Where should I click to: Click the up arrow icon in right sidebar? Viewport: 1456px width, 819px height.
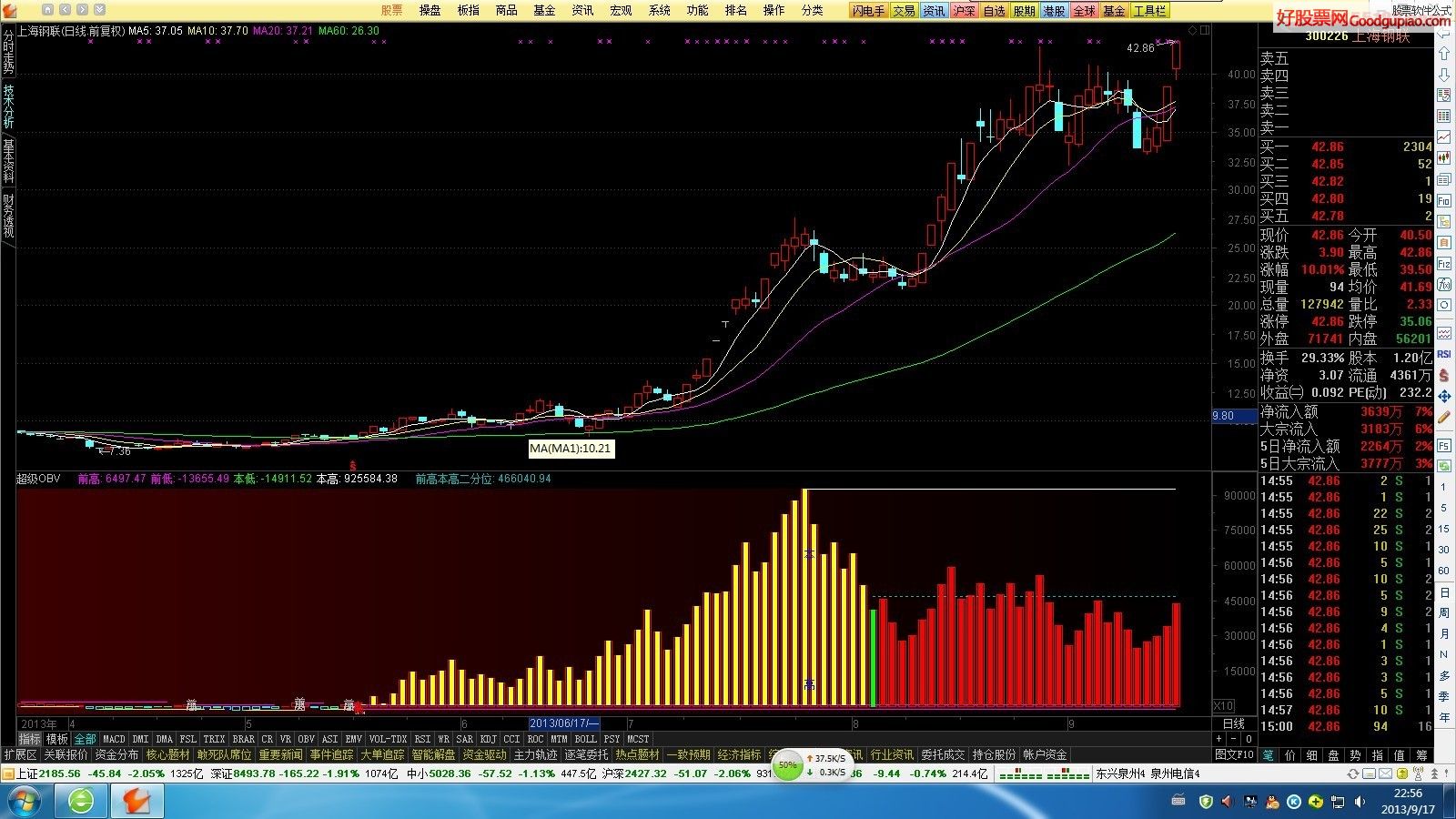coord(1444,52)
